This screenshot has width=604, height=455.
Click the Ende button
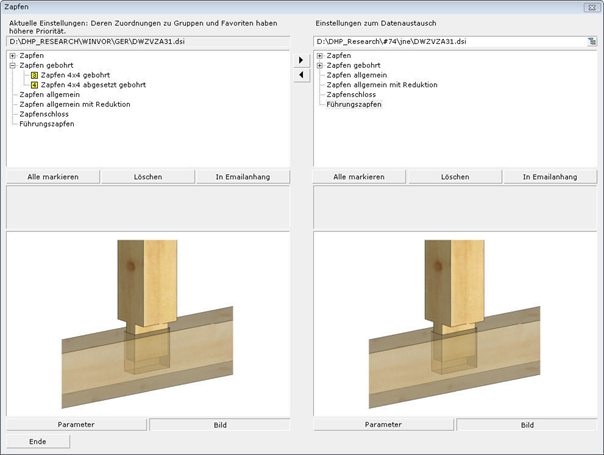pos(38,441)
